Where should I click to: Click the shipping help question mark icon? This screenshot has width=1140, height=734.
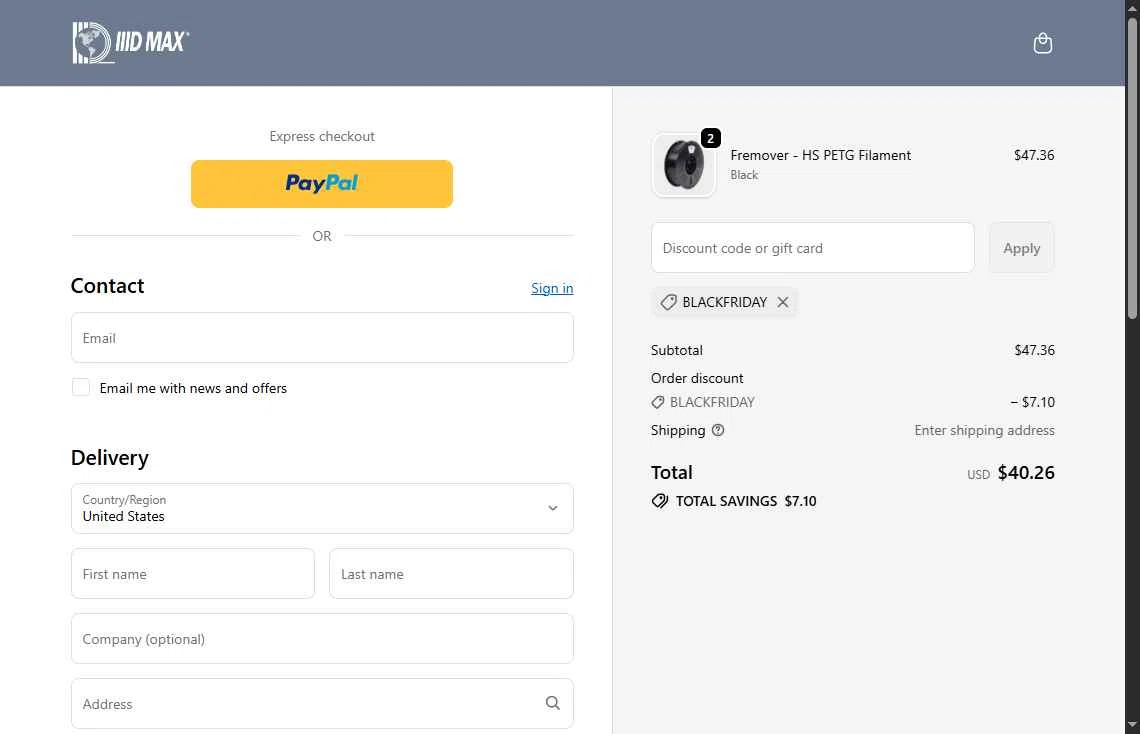pyautogui.click(x=718, y=430)
